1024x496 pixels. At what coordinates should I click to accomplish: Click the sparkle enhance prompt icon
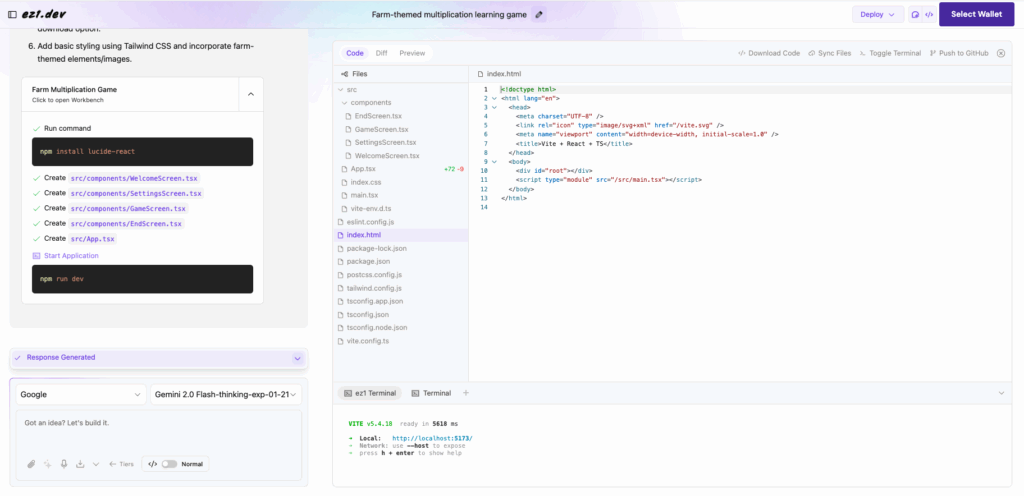click(47, 464)
